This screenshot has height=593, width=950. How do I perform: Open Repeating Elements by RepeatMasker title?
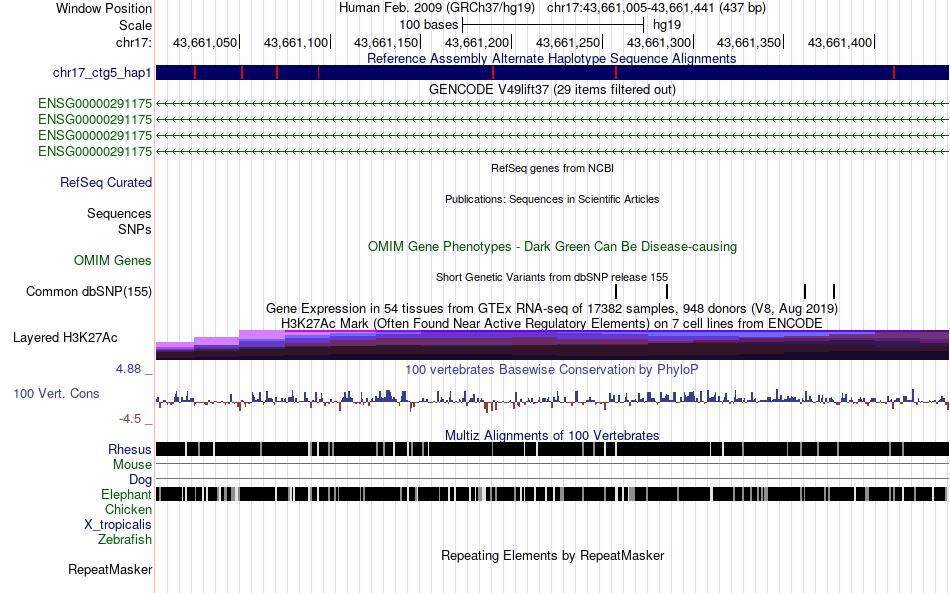pos(552,555)
